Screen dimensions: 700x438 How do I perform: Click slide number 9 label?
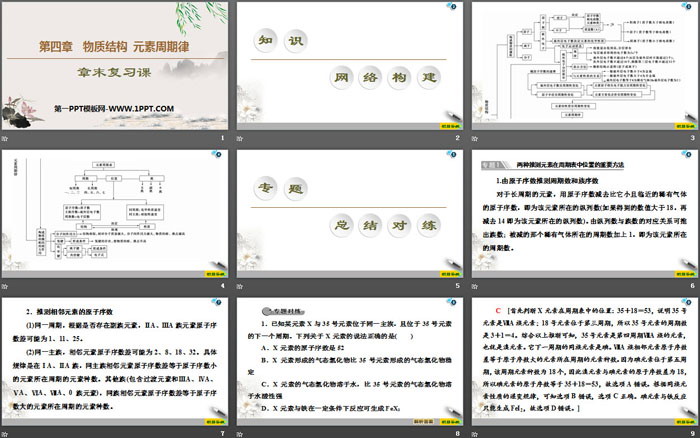[693, 434]
